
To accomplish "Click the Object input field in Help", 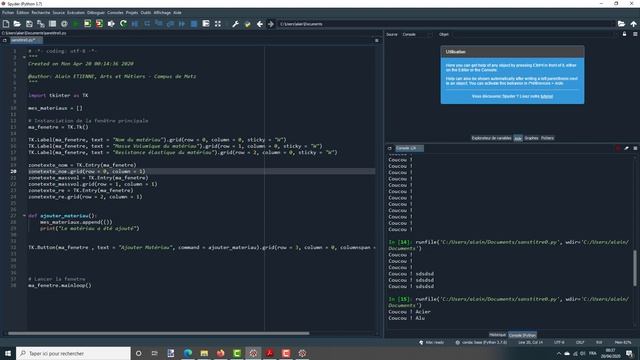I will click(533, 35).
